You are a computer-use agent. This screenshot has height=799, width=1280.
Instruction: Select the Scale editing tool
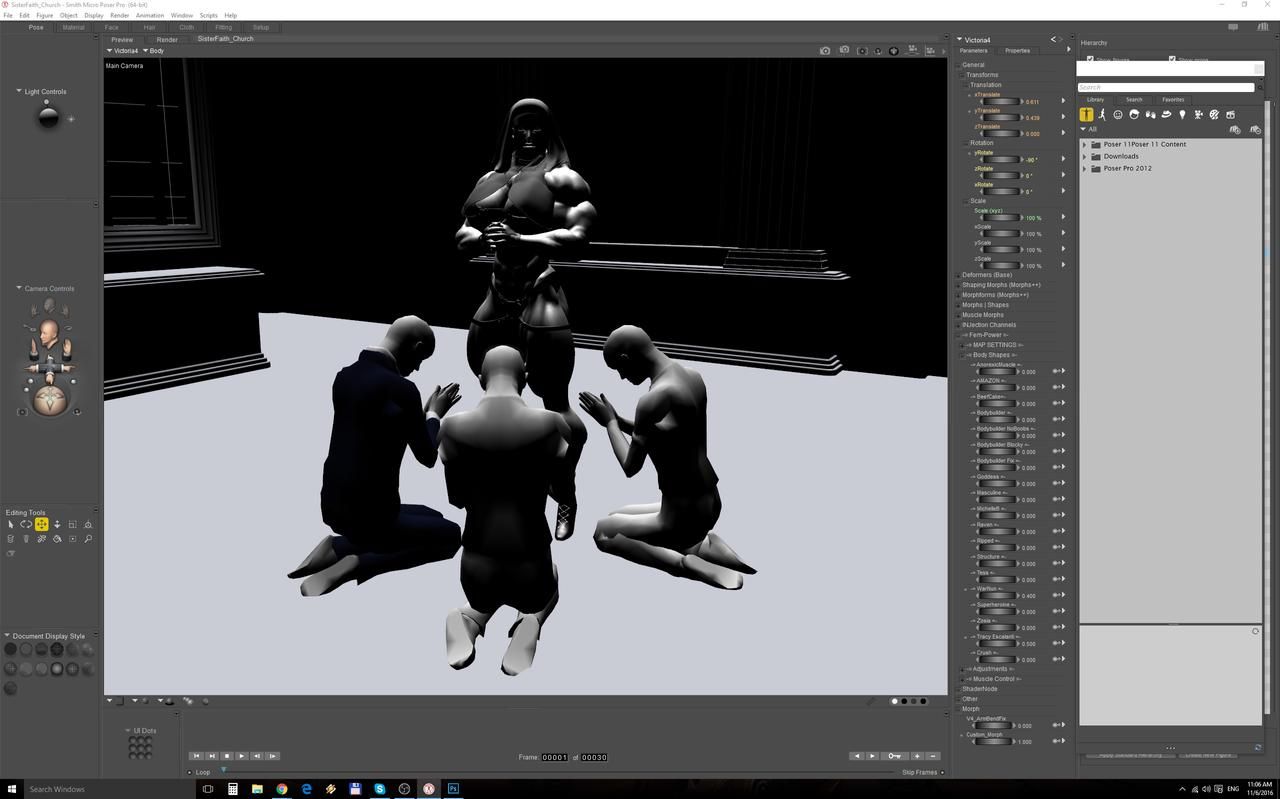tap(72, 524)
